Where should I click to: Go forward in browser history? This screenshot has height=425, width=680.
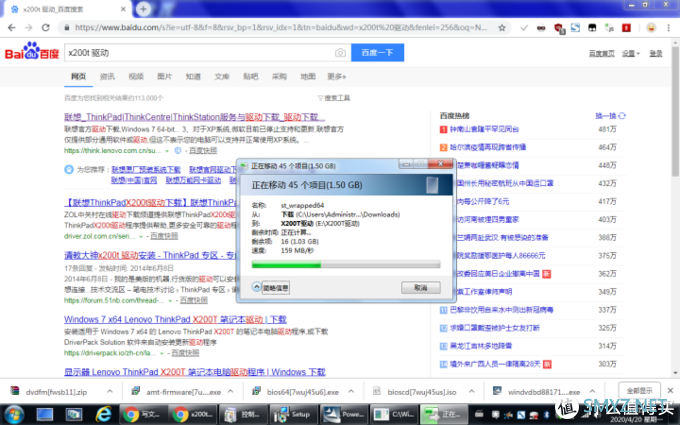coord(29,28)
